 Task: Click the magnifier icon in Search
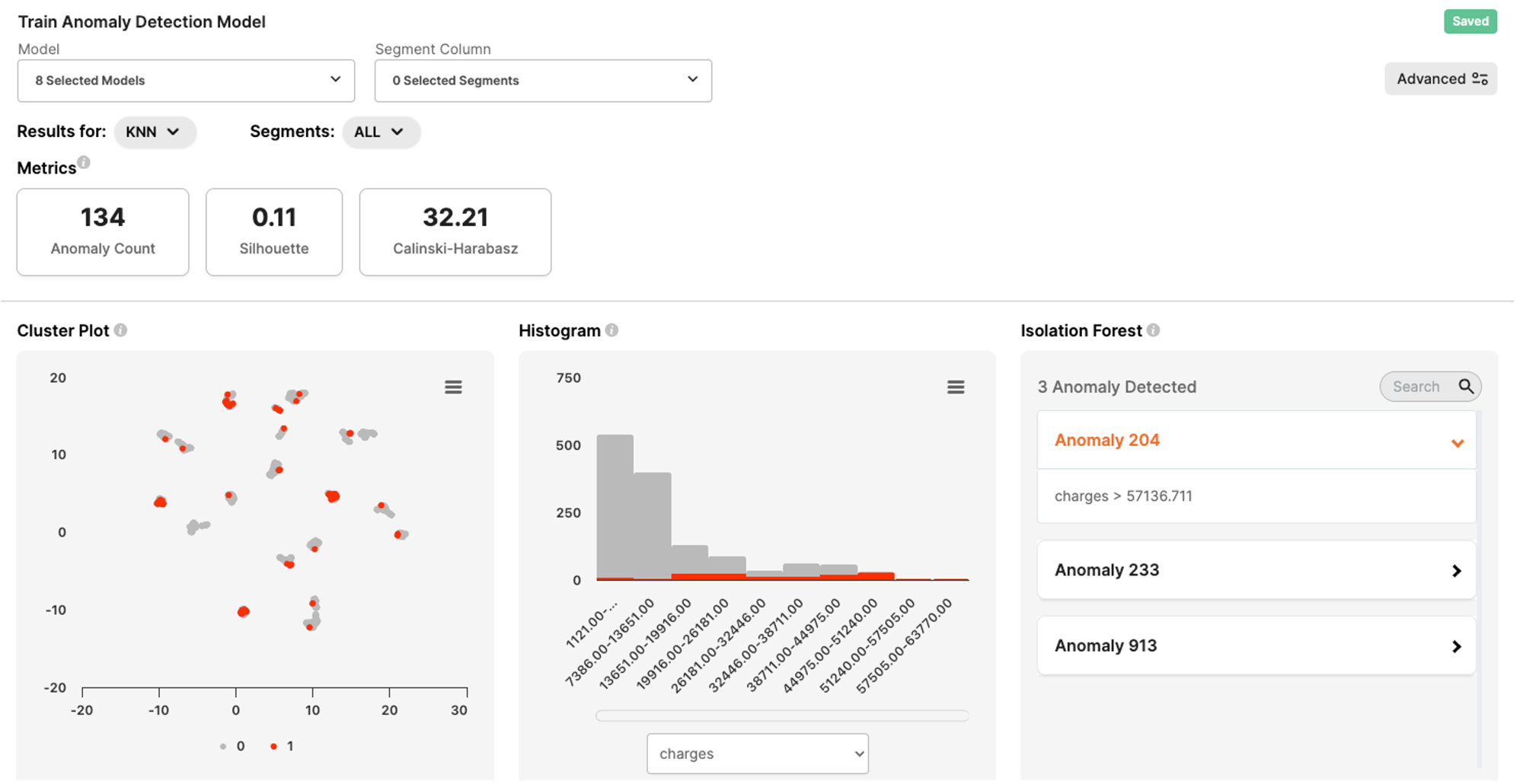point(1466,387)
